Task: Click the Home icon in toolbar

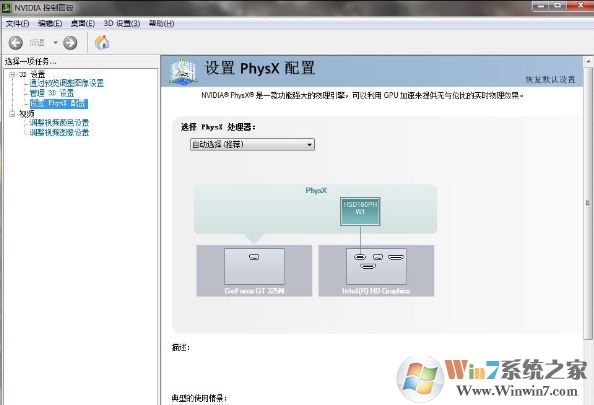Action: pyautogui.click(x=102, y=42)
